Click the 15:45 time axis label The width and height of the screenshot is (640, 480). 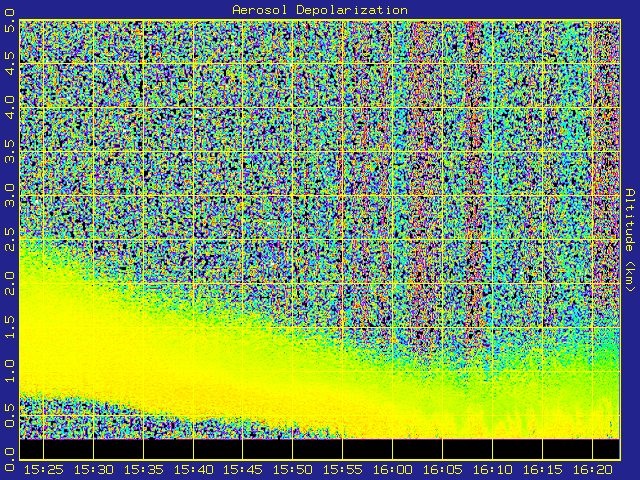pyautogui.click(x=243, y=470)
